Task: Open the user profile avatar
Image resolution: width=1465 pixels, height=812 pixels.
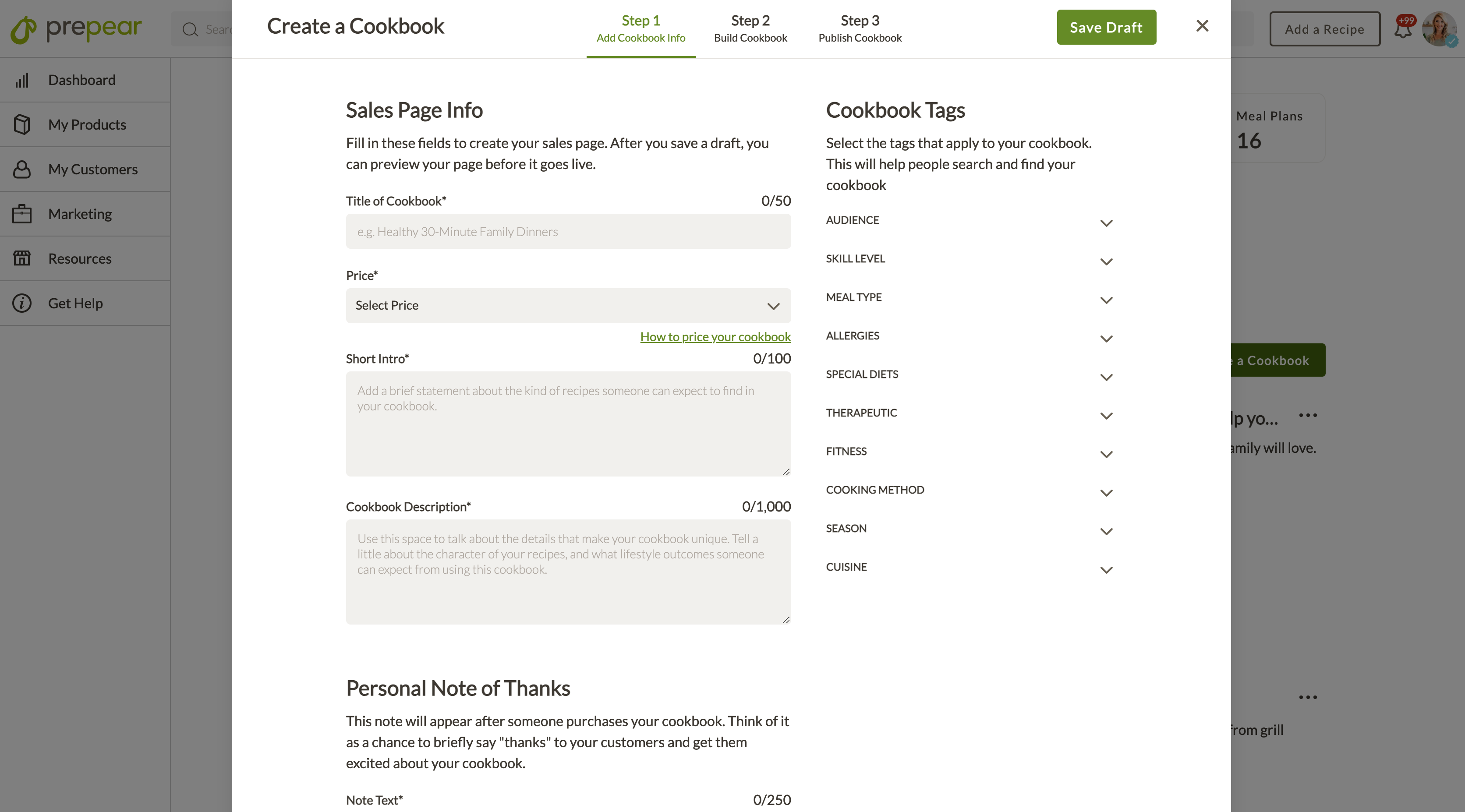Action: (1440, 28)
